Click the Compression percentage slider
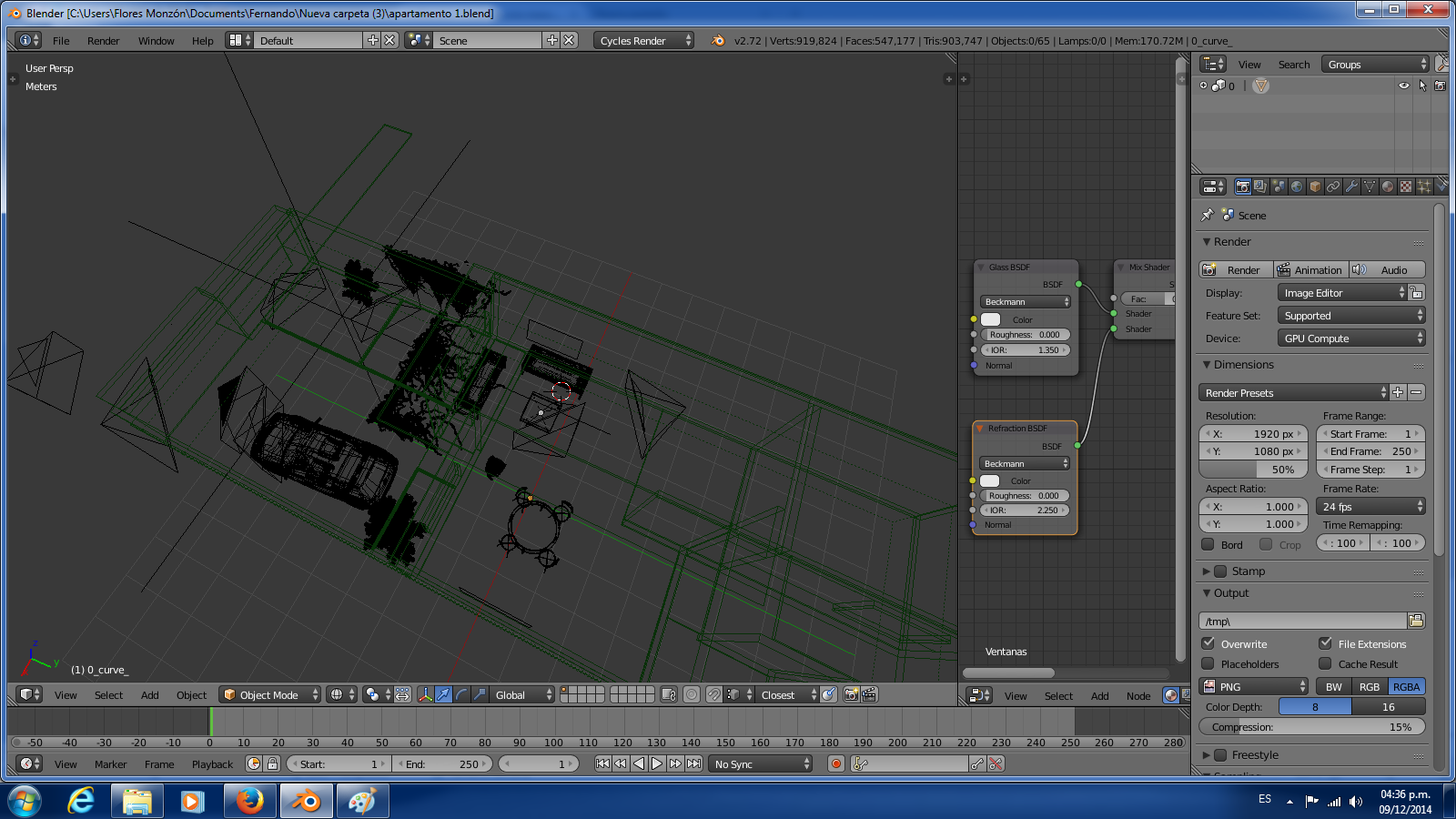1456x819 pixels. point(1311,727)
